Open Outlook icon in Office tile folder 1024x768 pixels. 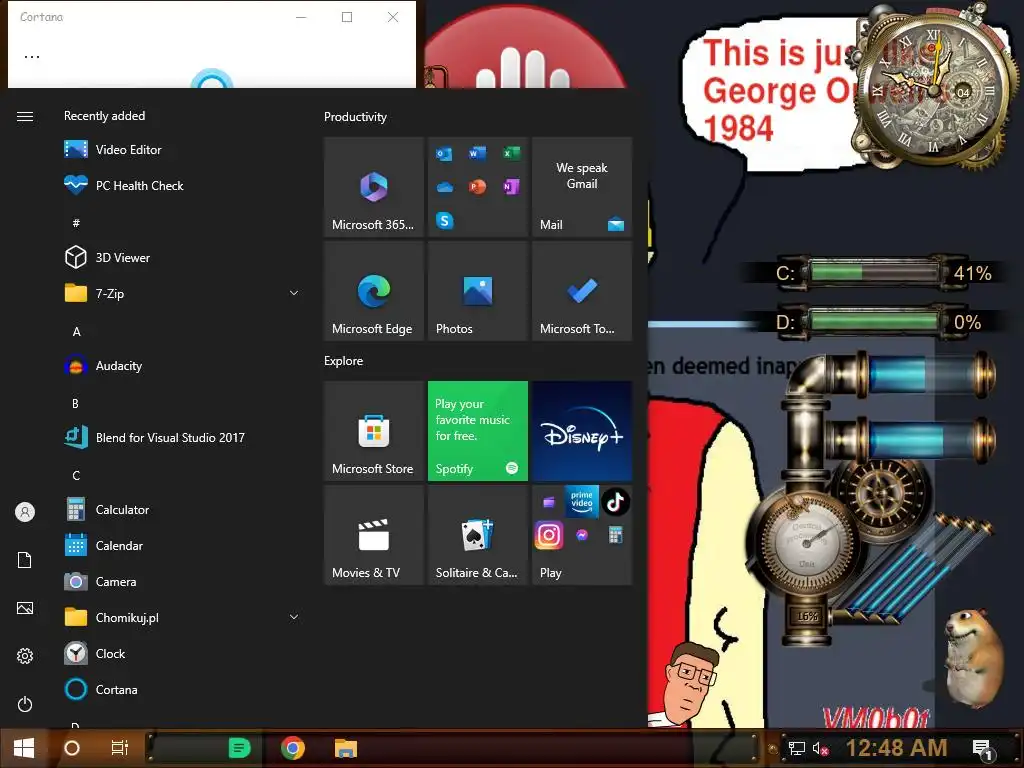[x=444, y=153]
